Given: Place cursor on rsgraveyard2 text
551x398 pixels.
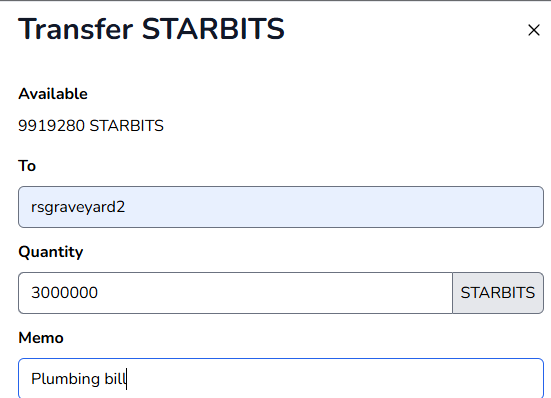Looking at the screenshot, I should (78, 207).
